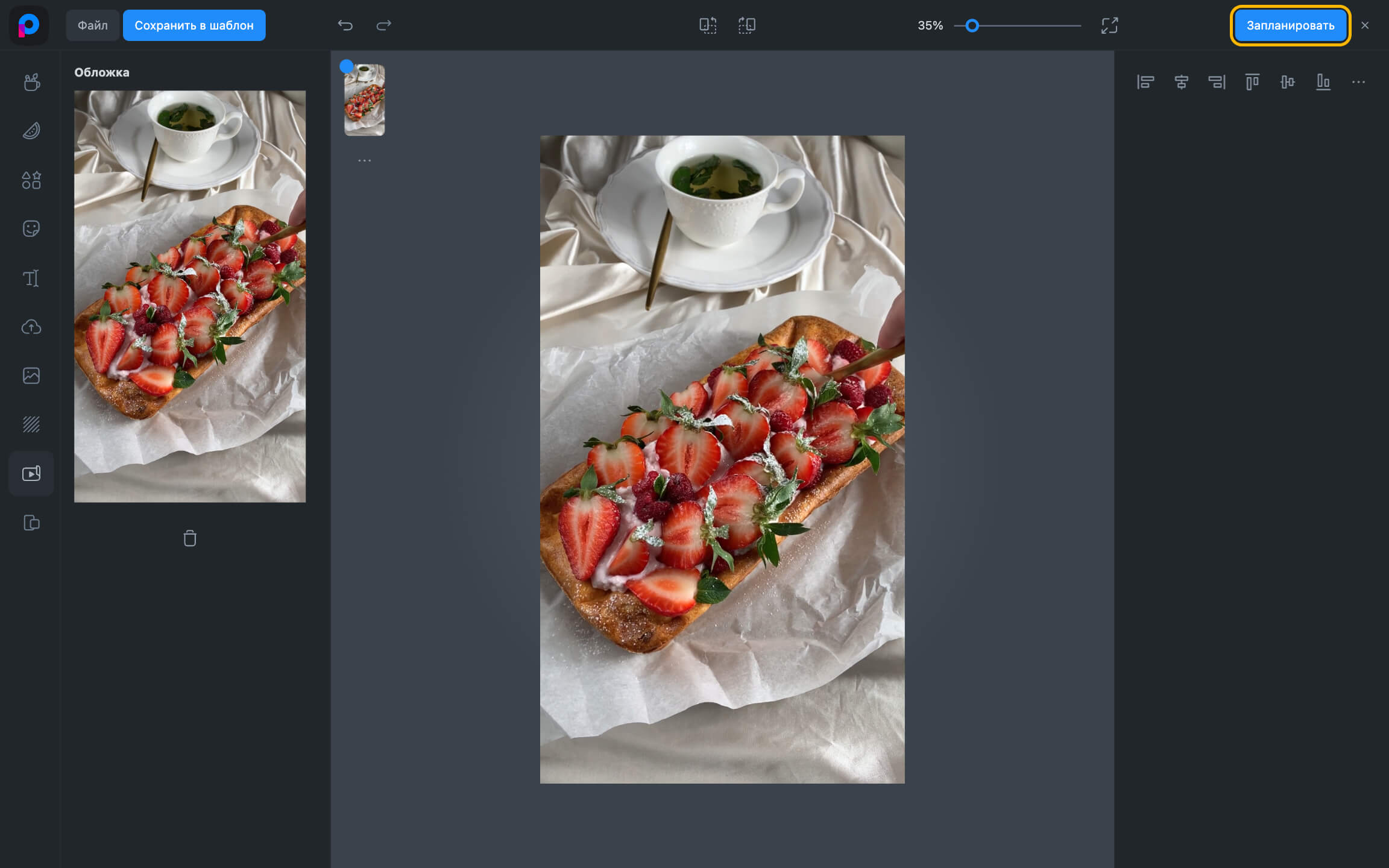Image resolution: width=1389 pixels, height=868 pixels.
Task: Align objects to bottom edge
Action: click(1323, 82)
